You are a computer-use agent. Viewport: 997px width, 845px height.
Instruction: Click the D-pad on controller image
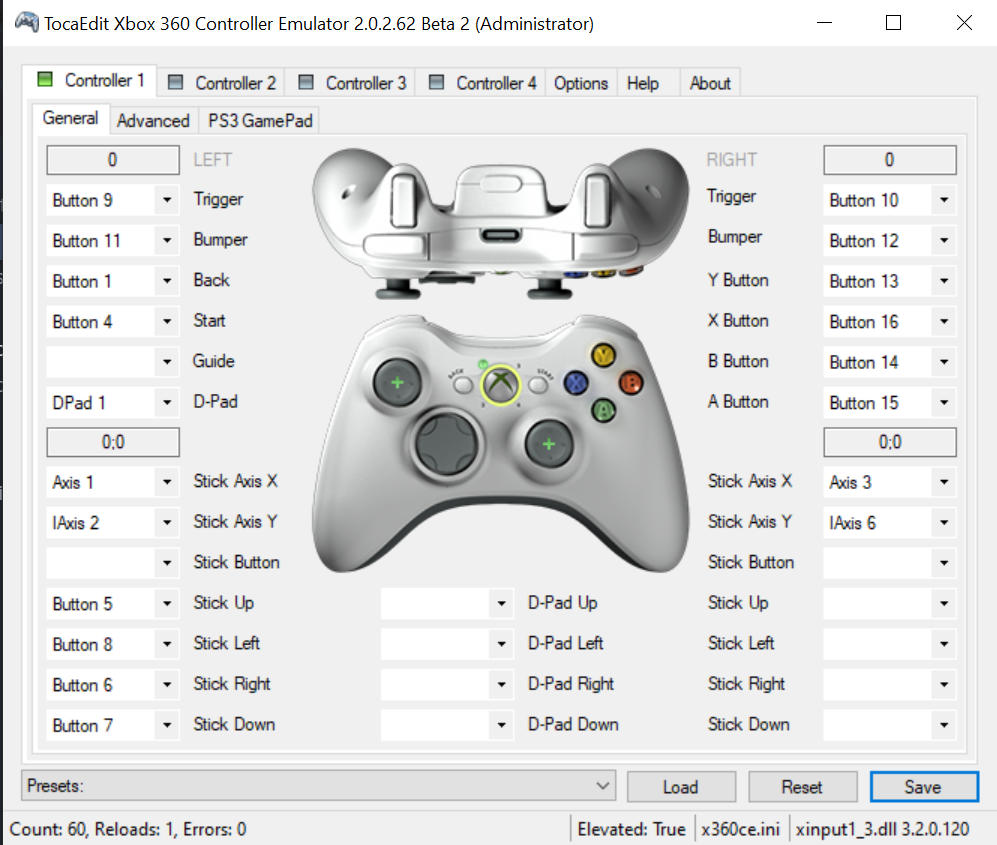446,444
